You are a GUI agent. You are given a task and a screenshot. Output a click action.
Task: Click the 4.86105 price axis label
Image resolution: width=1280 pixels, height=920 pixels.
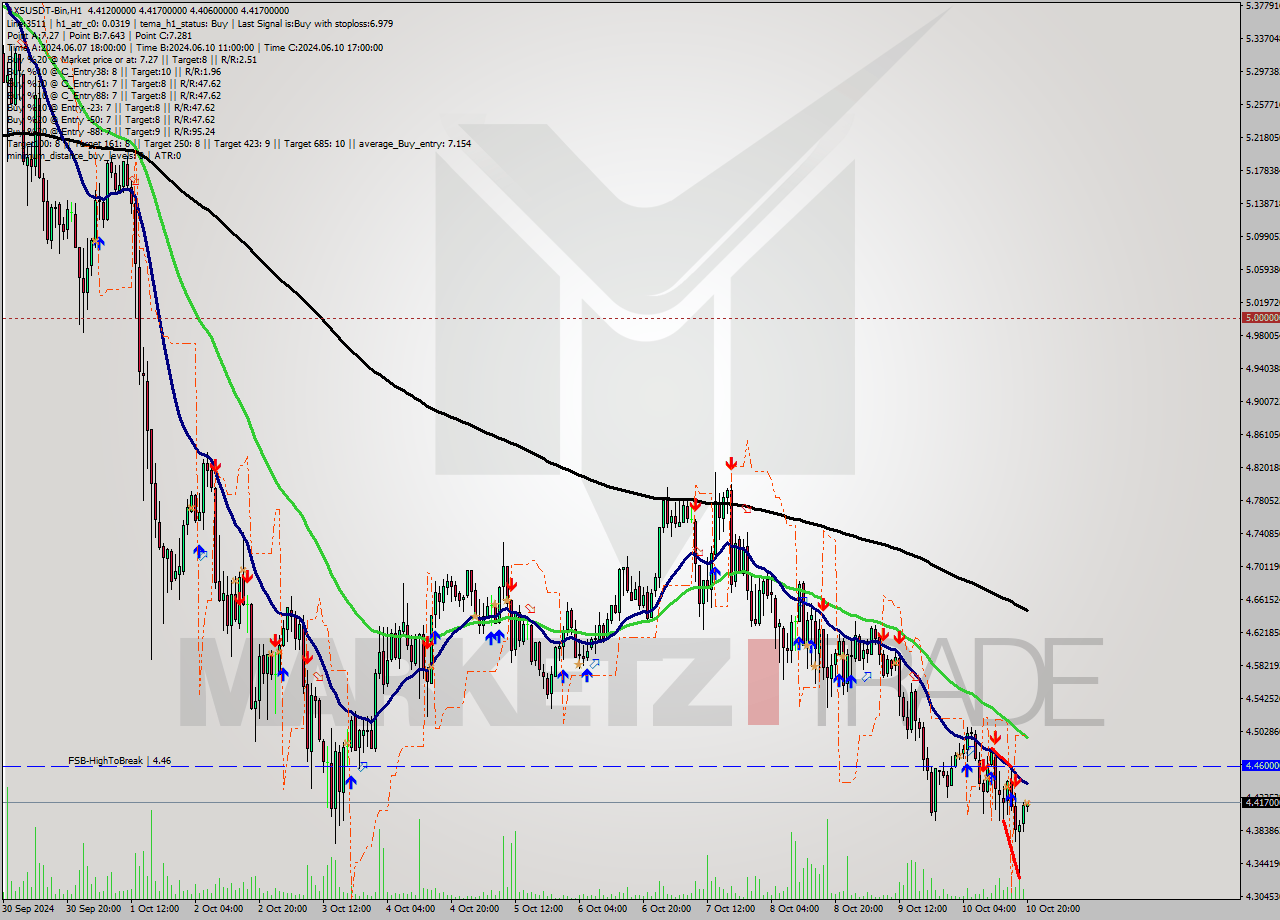tap(1261, 434)
